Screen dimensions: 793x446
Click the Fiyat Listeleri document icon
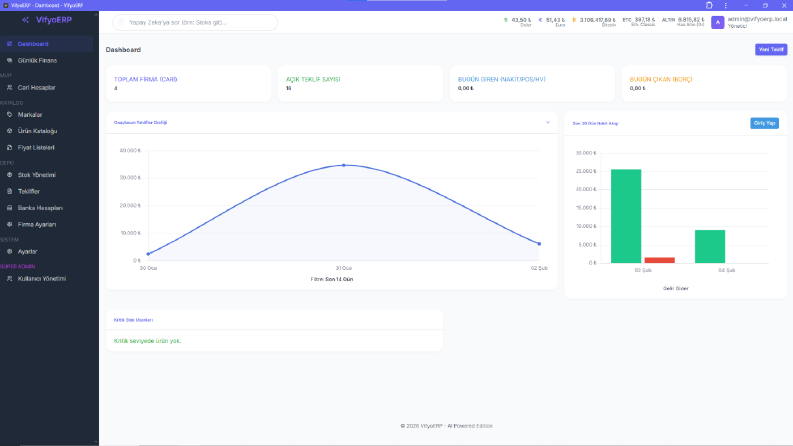pos(10,148)
